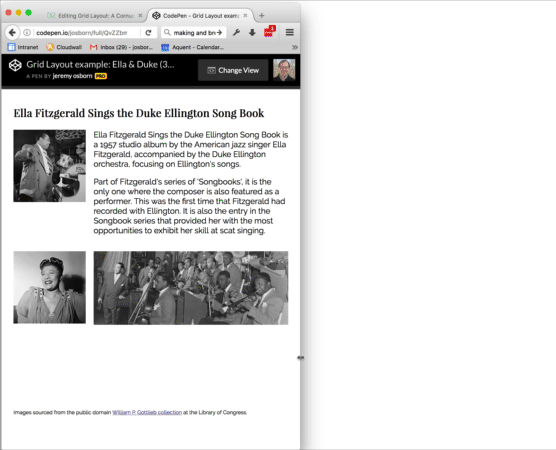556x450 pixels.
Task: Click the CodePen logo icon
Action: 15,65
